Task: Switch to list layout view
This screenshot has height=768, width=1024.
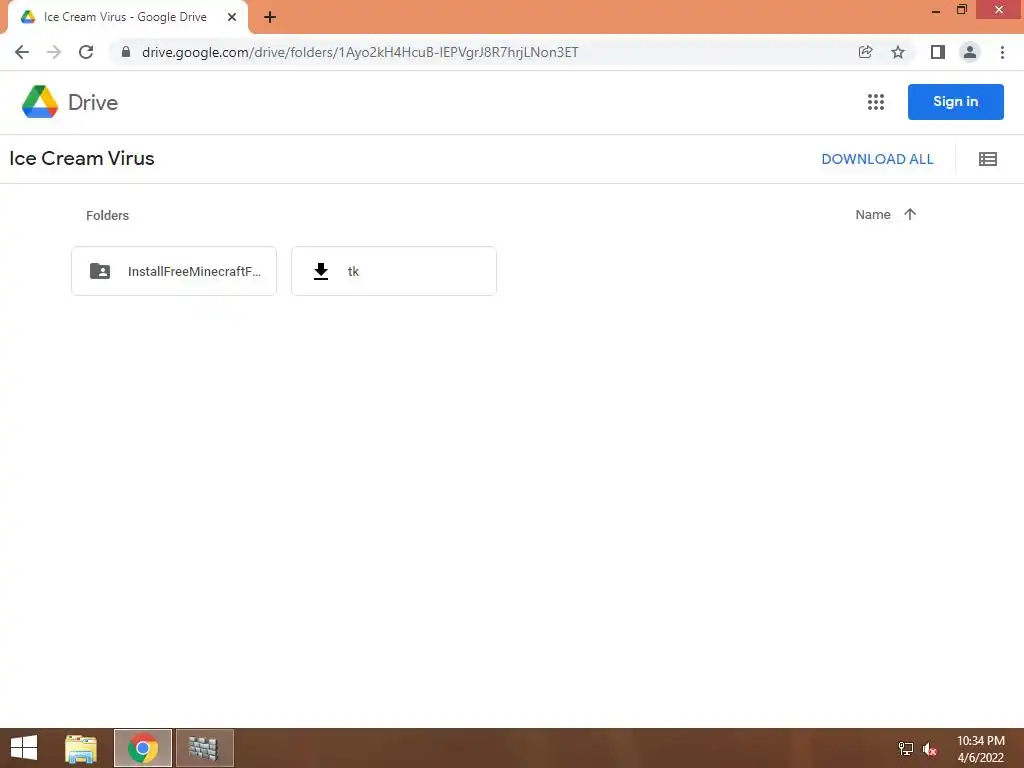Action: pyautogui.click(x=987, y=159)
